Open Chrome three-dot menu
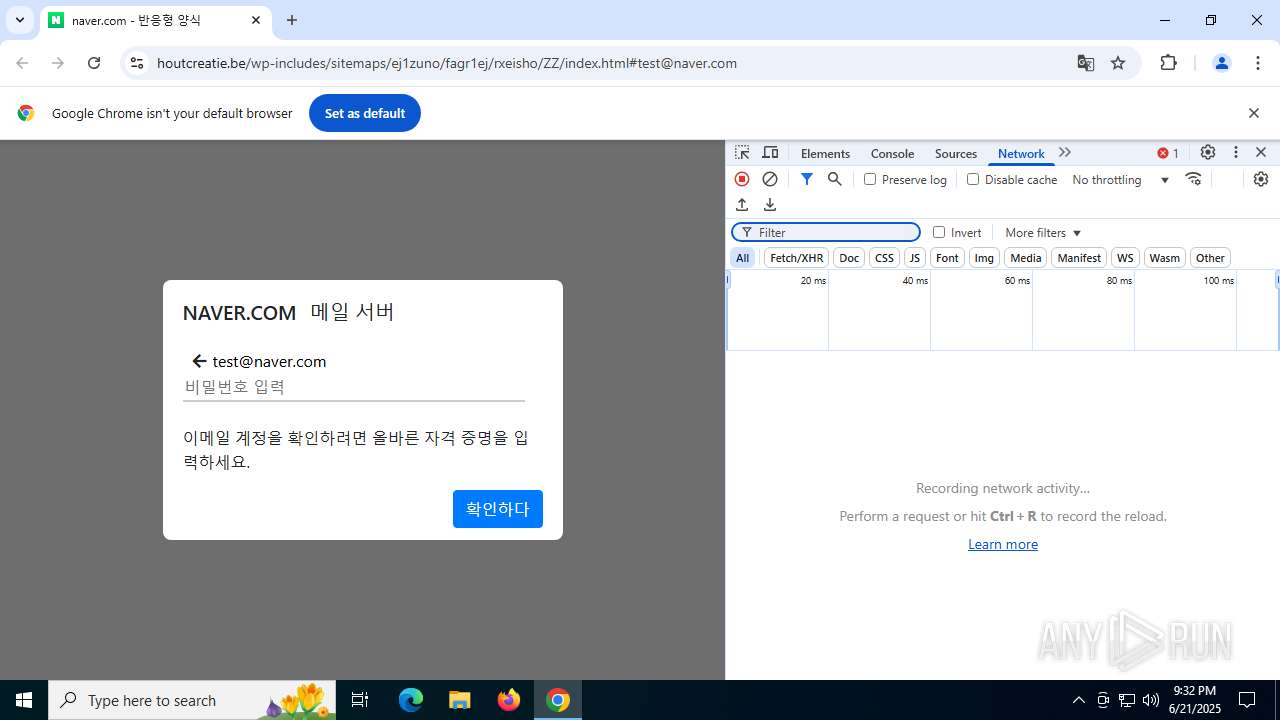The image size is (1280, 720). (1258, 63)
